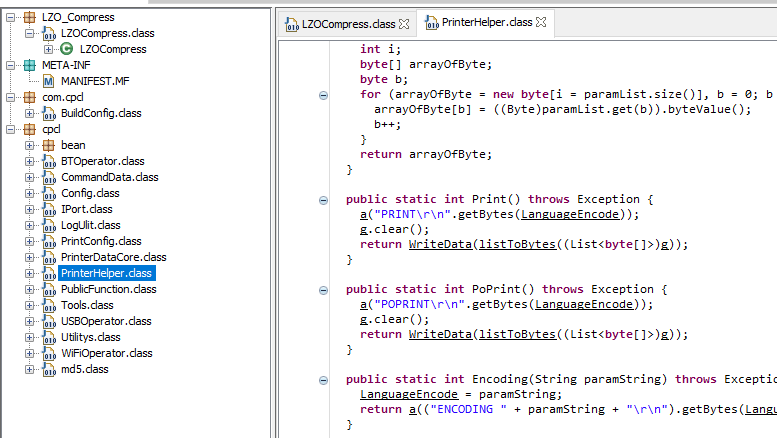
Task: Follow listToBytes link in PoPrint() method
Action: [517, 334]
